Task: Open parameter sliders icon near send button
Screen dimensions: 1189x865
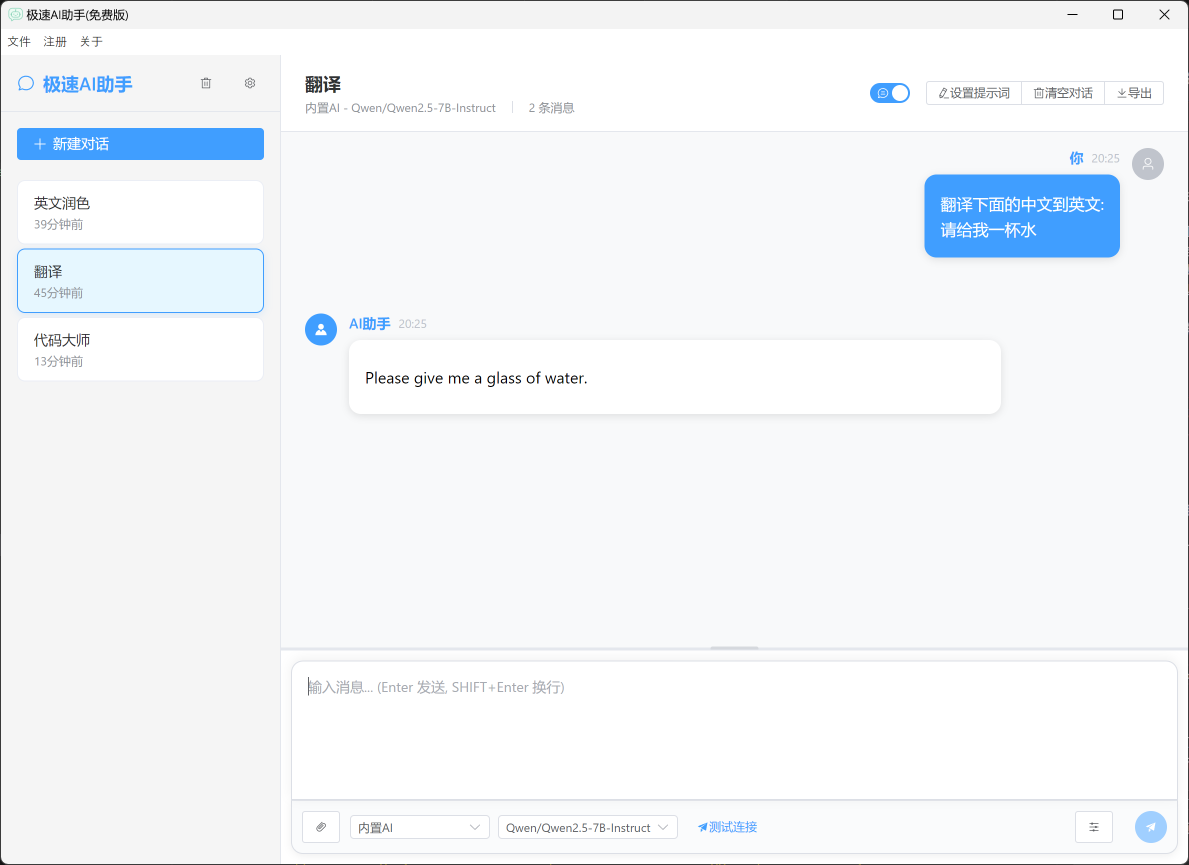Action: (1093, 827)
